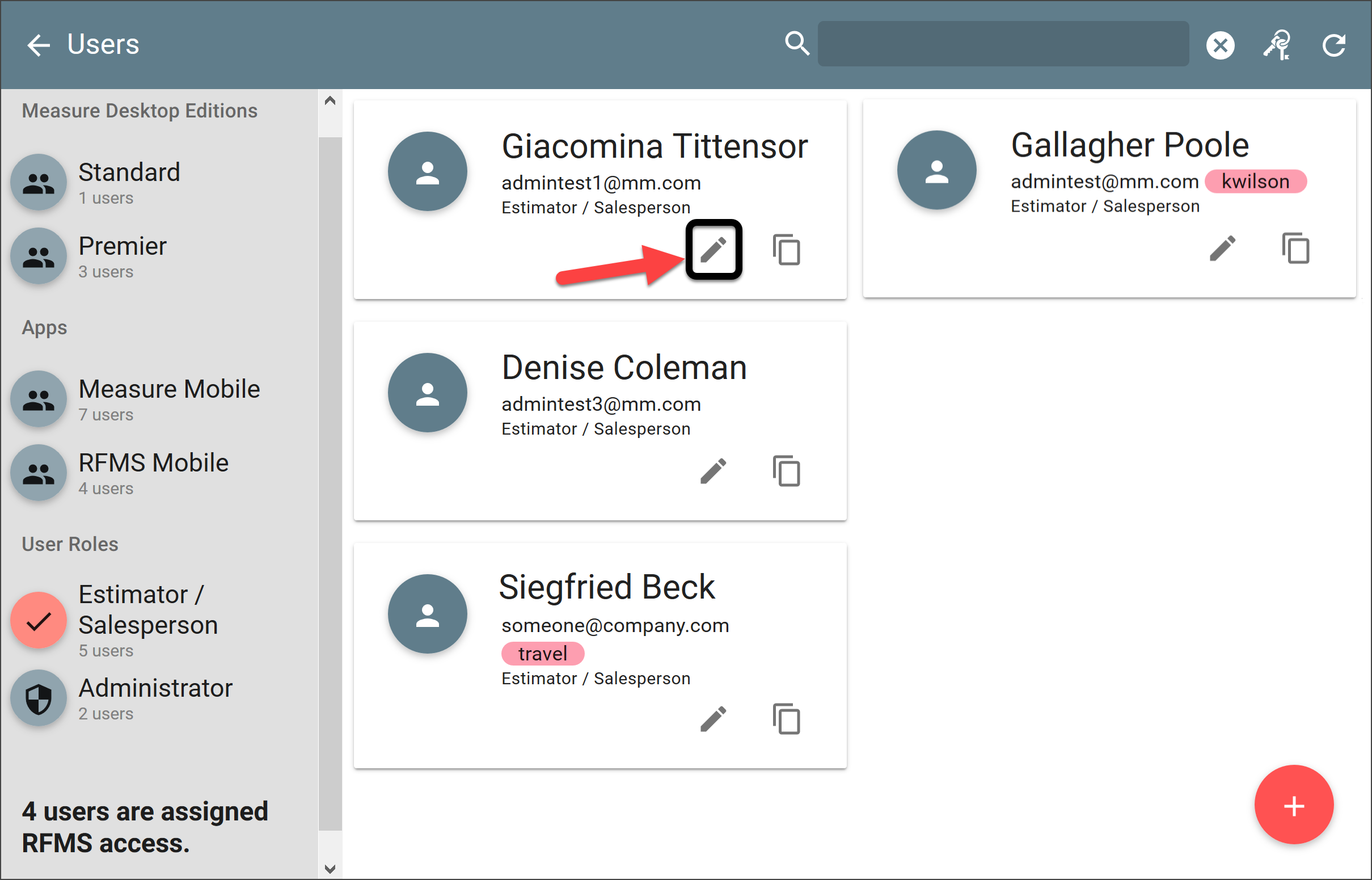Uncheck Estimator / Salesperson role filter
Viewport: 1372px width, 880px height.
click(x=39, y=620)
